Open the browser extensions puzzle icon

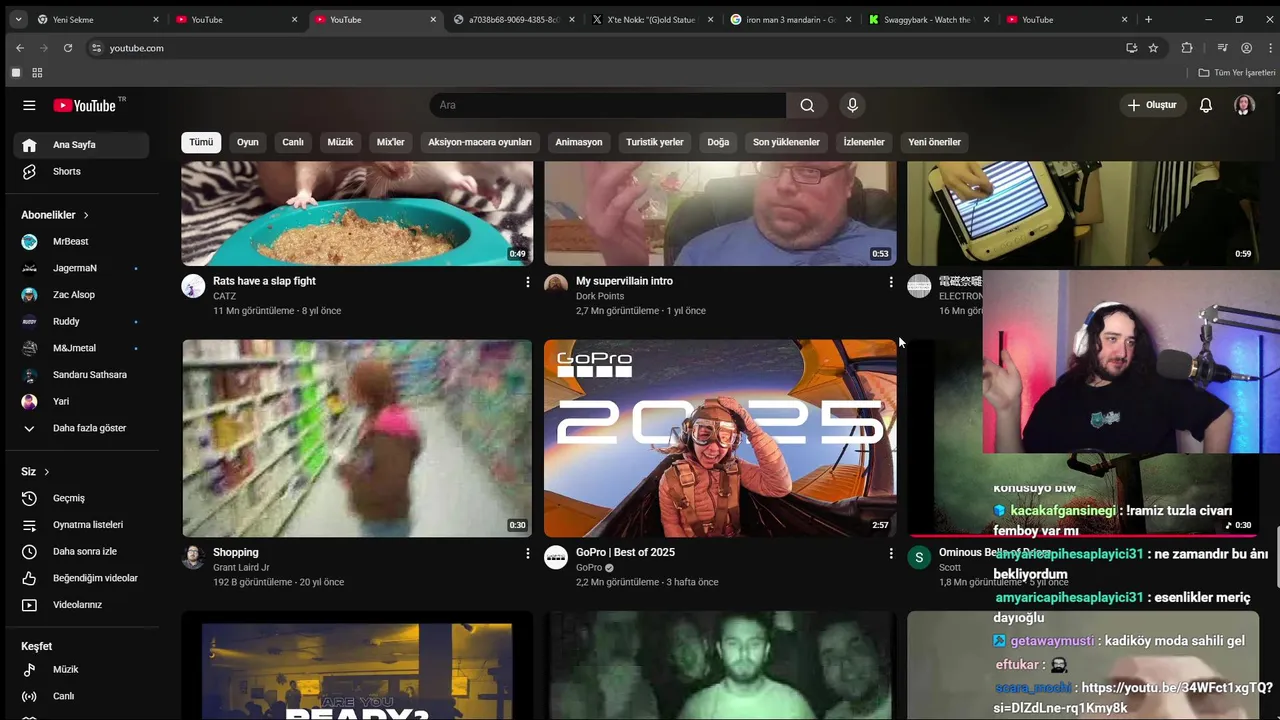point(1187,48)
